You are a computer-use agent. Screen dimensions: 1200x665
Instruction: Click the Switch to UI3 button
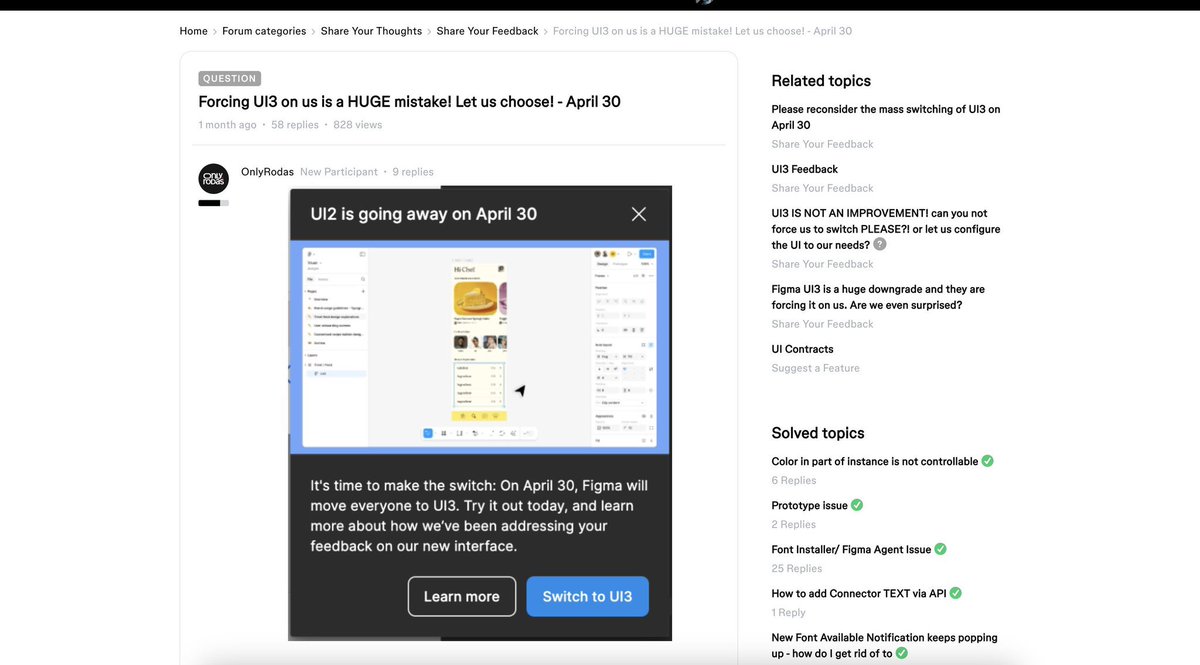click(x=587, y=596)
